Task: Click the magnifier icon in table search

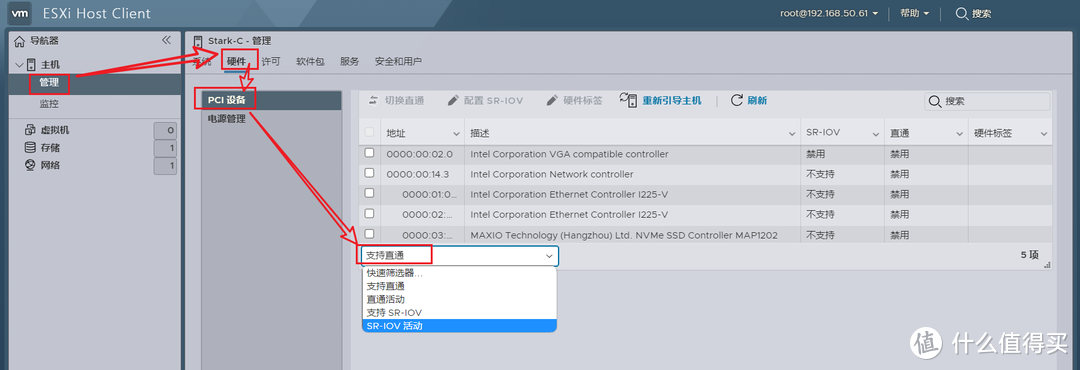Action: click(x=935, y=101)
